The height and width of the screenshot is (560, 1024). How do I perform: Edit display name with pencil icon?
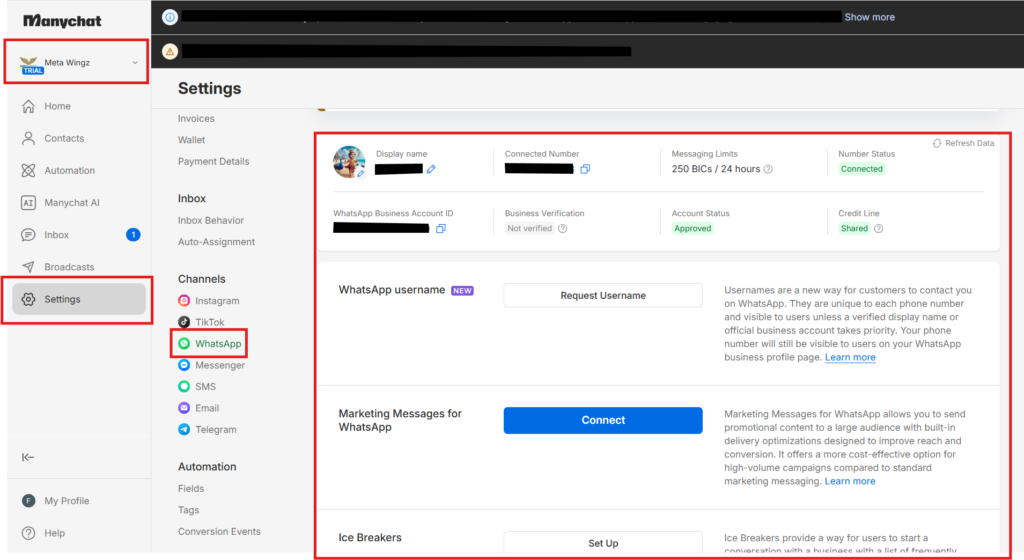431,169
